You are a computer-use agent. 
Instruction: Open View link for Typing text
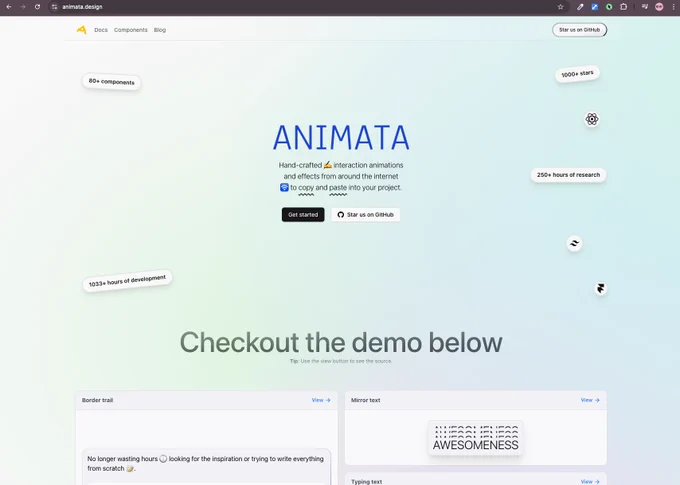click(590, 482)
